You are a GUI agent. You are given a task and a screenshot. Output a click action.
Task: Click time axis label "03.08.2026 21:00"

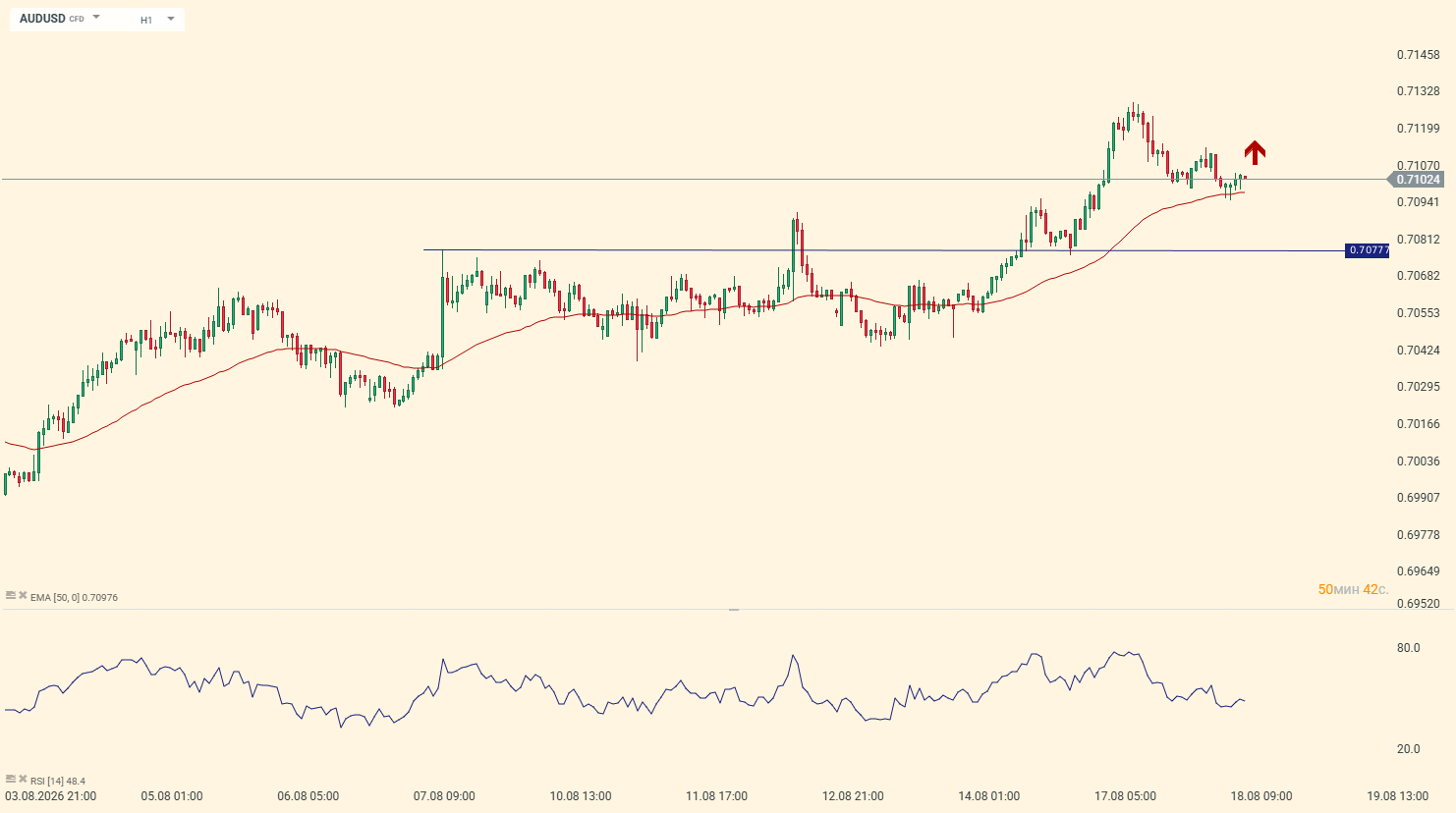click(x=51, y=796)
